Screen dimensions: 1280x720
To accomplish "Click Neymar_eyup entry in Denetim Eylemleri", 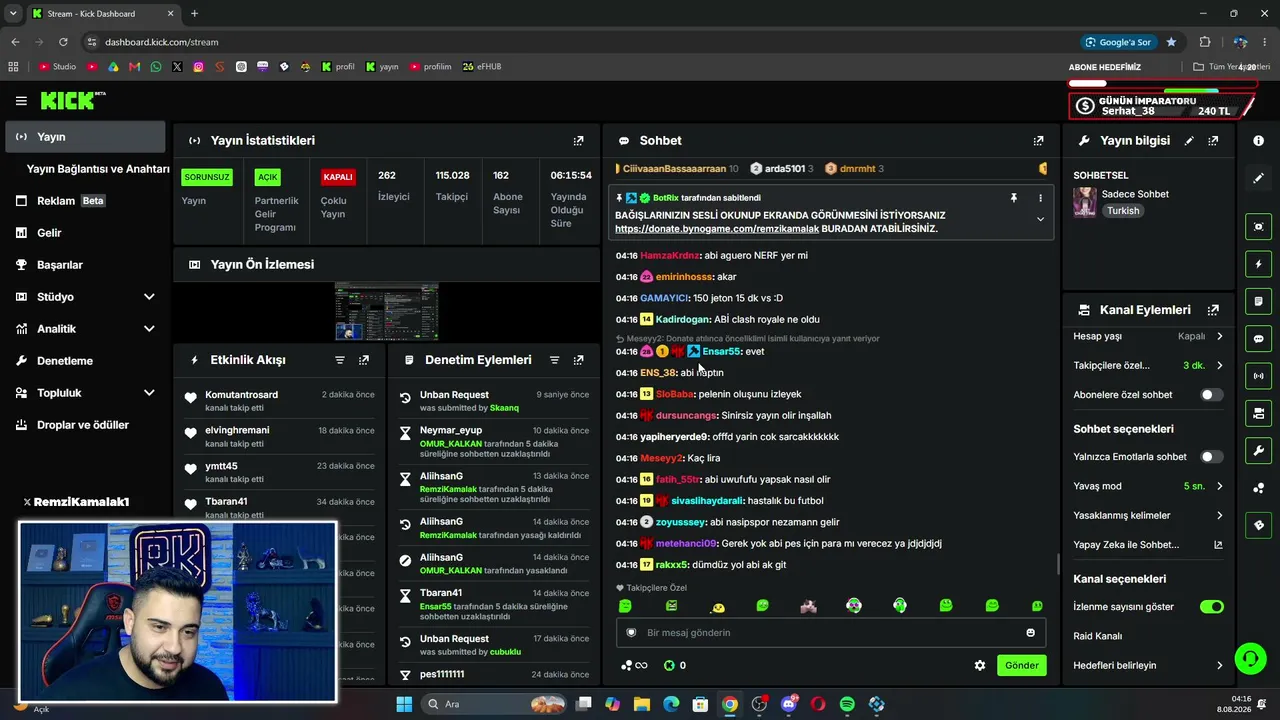I will [x=451, y=431].
